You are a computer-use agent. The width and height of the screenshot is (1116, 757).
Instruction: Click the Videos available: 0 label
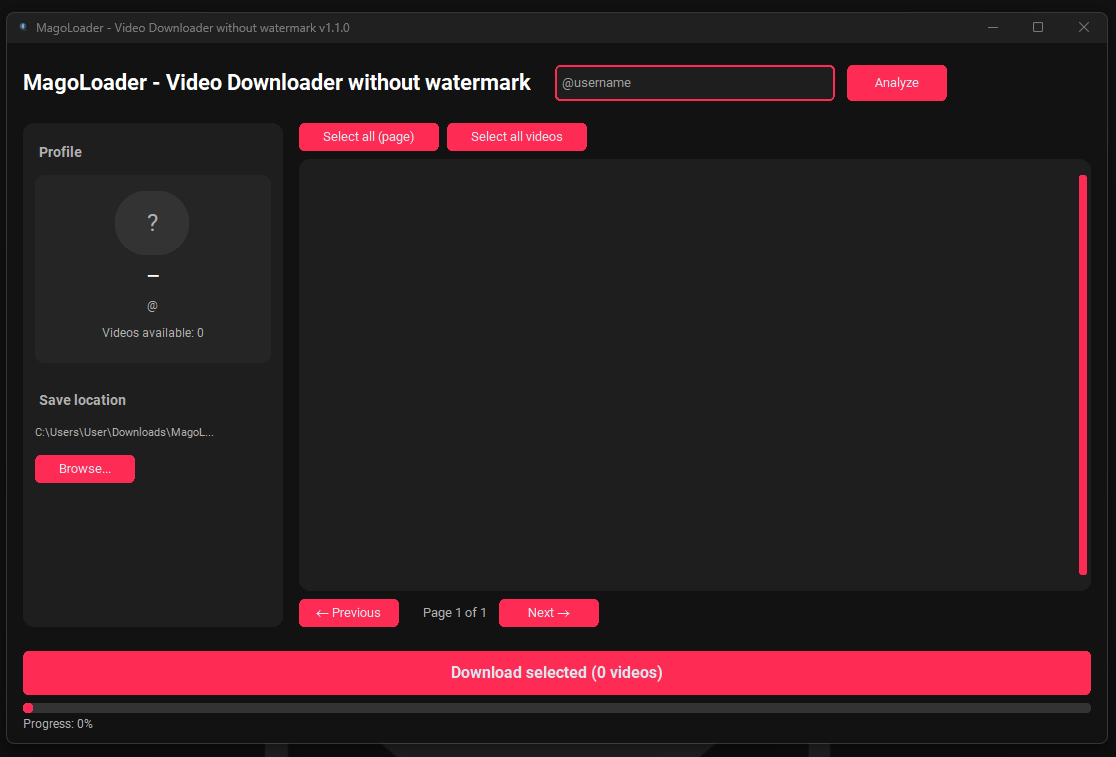[x=152, y=332]
